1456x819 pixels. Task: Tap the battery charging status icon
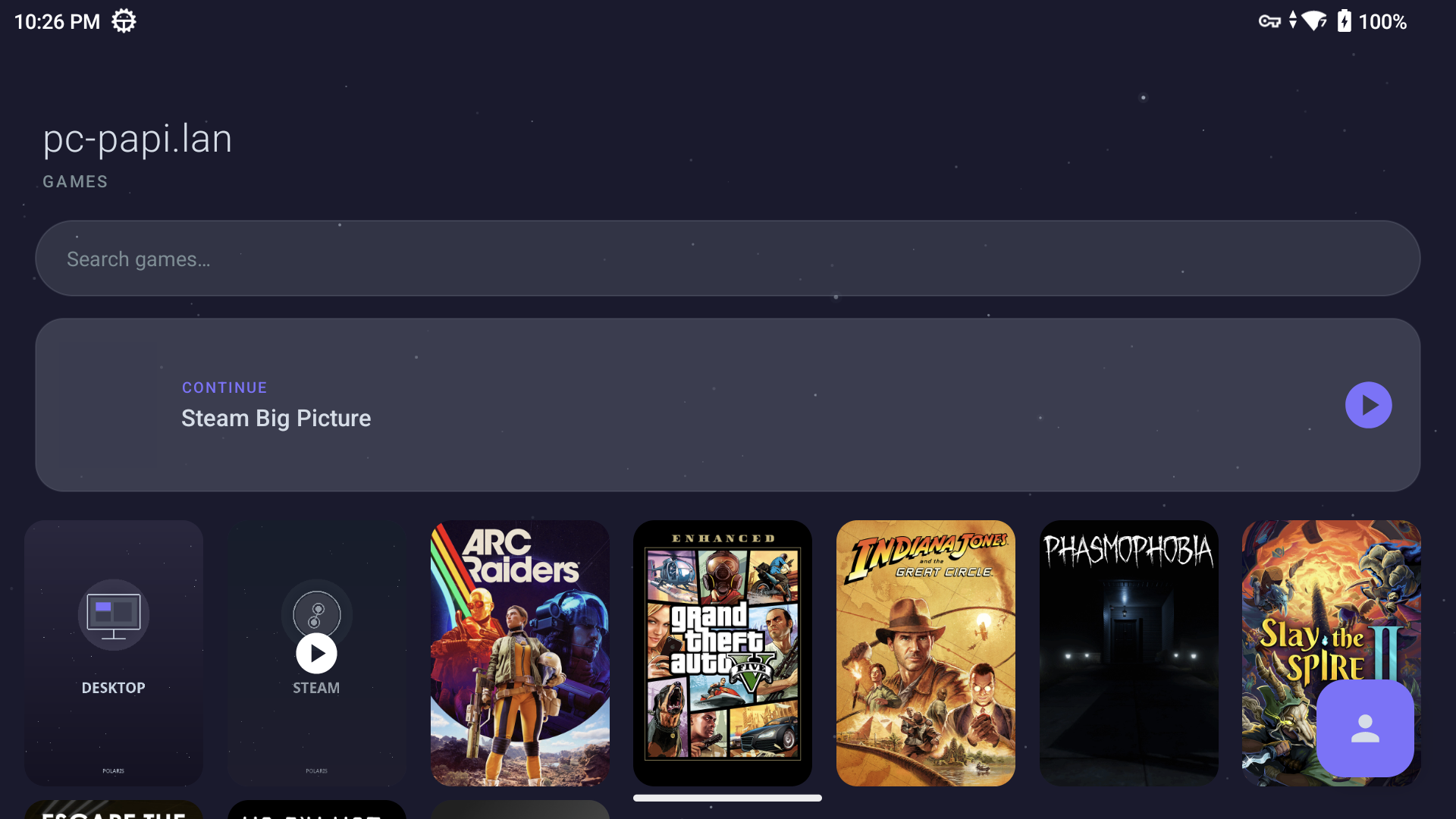point(1344,21)
